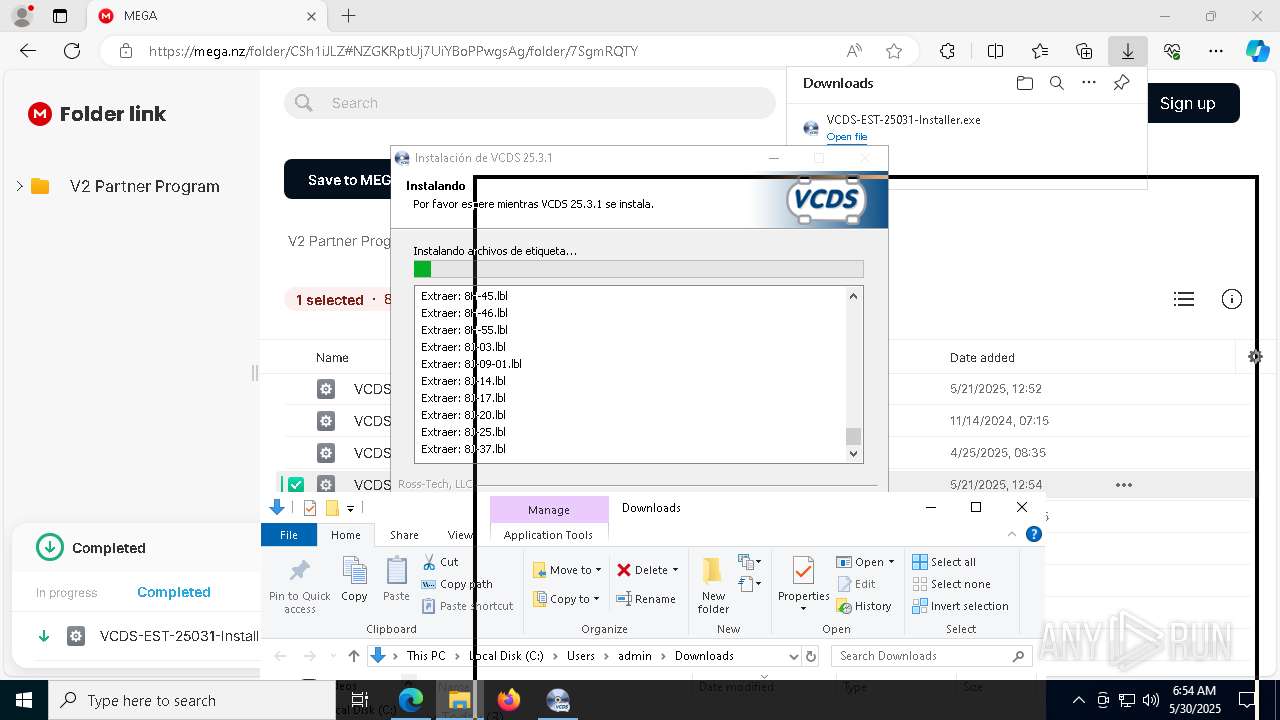
Task: Click the Search Downloads box in Explorer
Action: (933, 656)
